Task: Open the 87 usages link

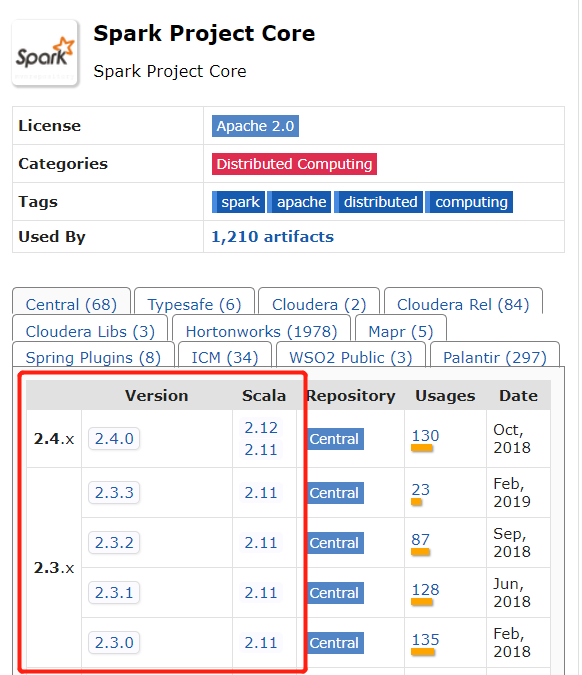Action: point(421,539)
